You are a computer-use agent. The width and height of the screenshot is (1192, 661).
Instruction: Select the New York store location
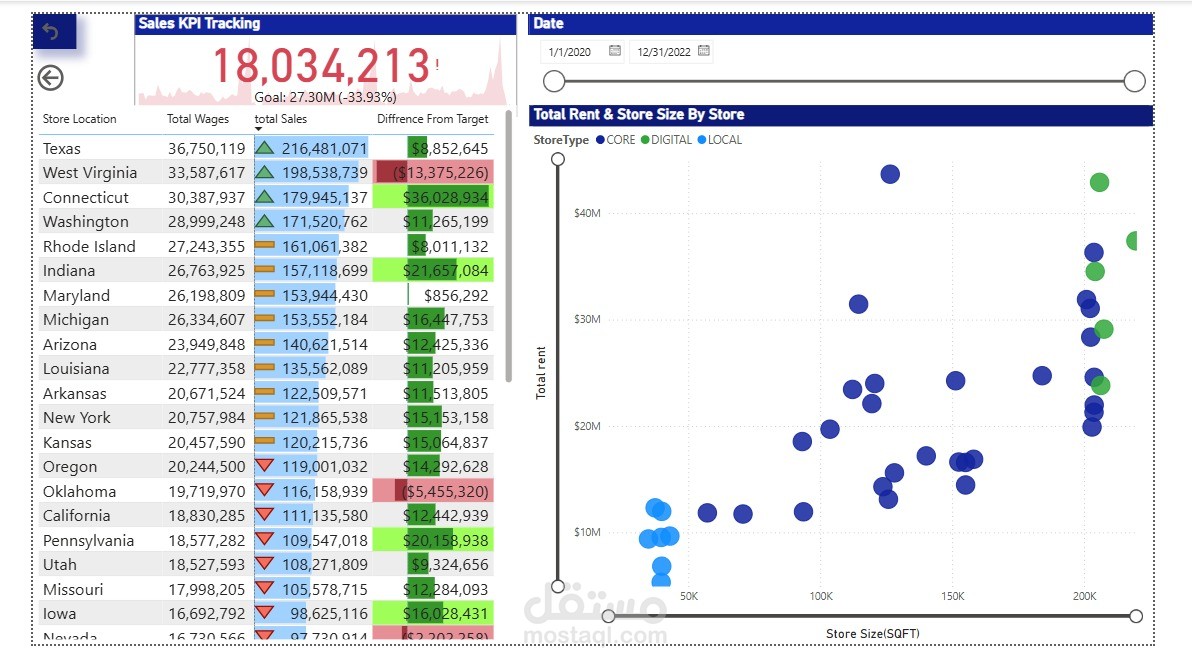click(x=77, y=418)
